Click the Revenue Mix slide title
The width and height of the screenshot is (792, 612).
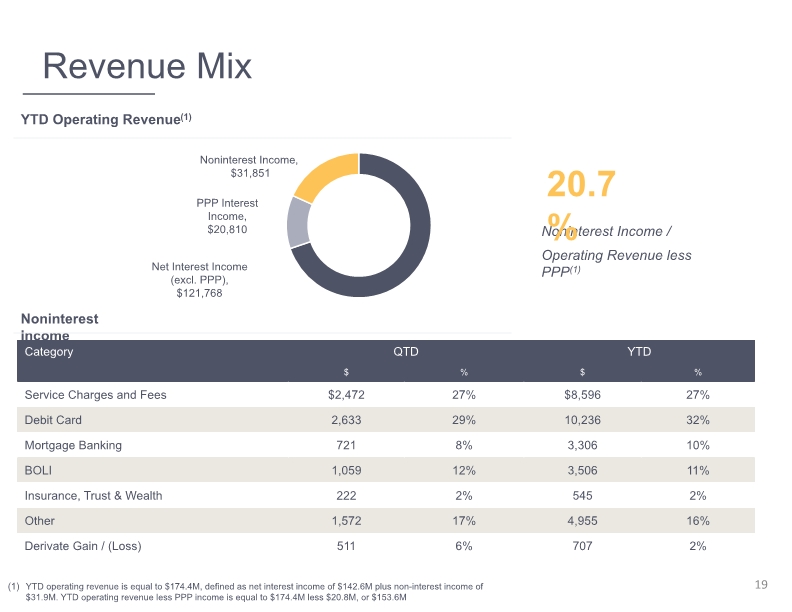tap(147, 66)
